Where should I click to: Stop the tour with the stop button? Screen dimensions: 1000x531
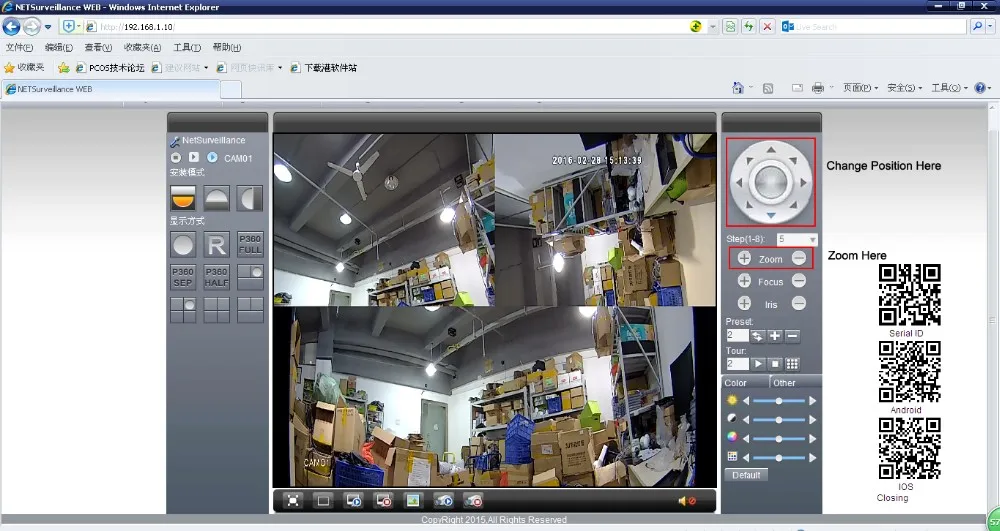point(775,364)
